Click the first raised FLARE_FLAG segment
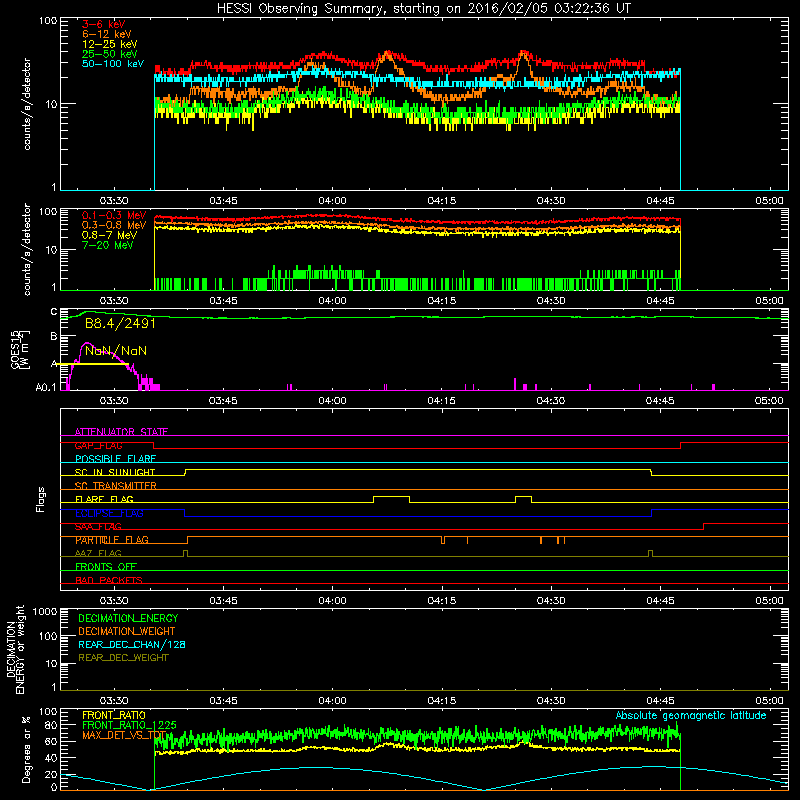 coord(391,496)
